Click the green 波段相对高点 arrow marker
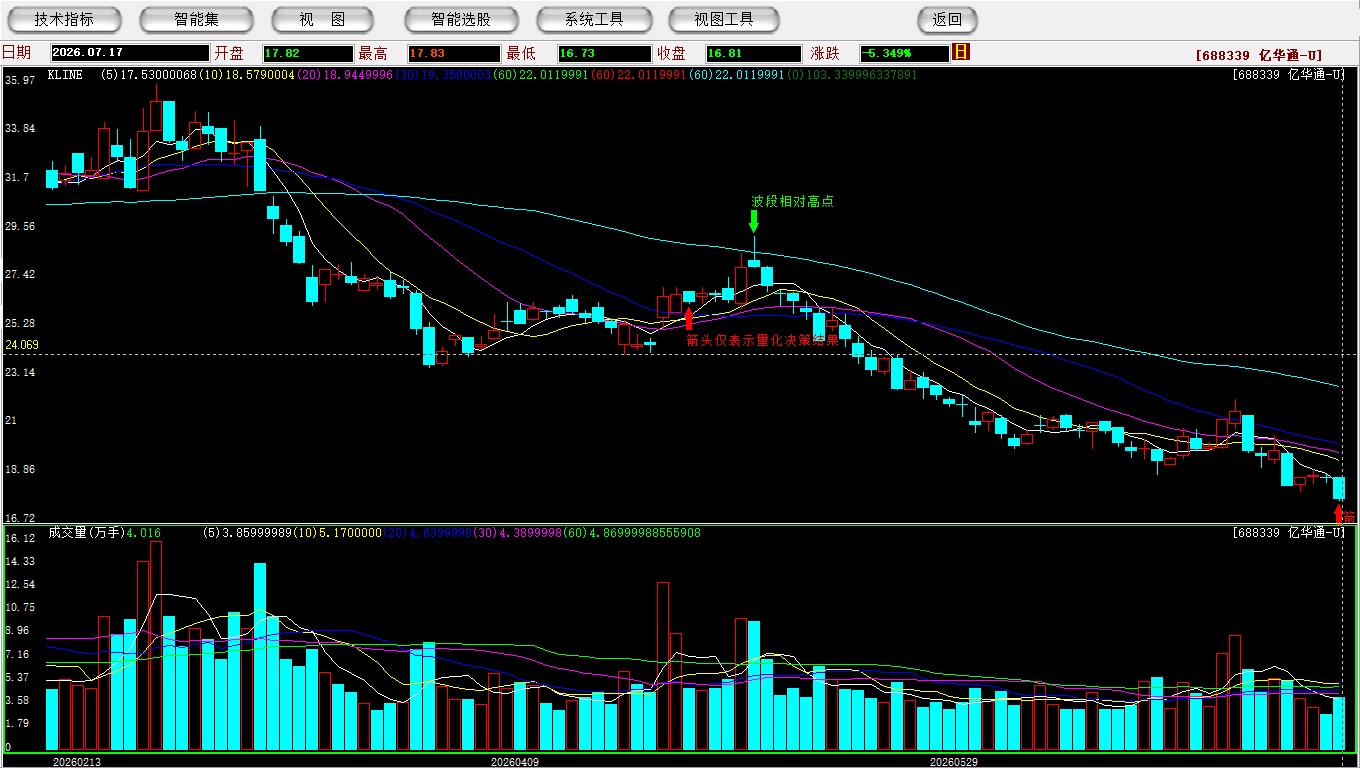Image resolution: width=1360 pixels, height=768 pixels. click(x=754, y=221)
